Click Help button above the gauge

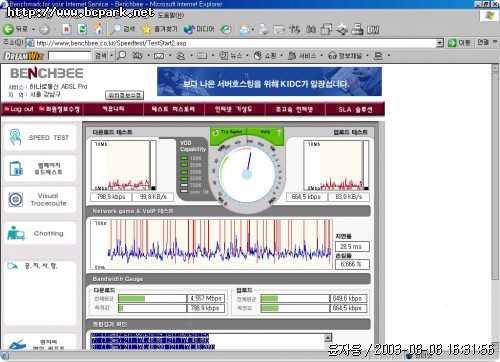pos(266,132)
